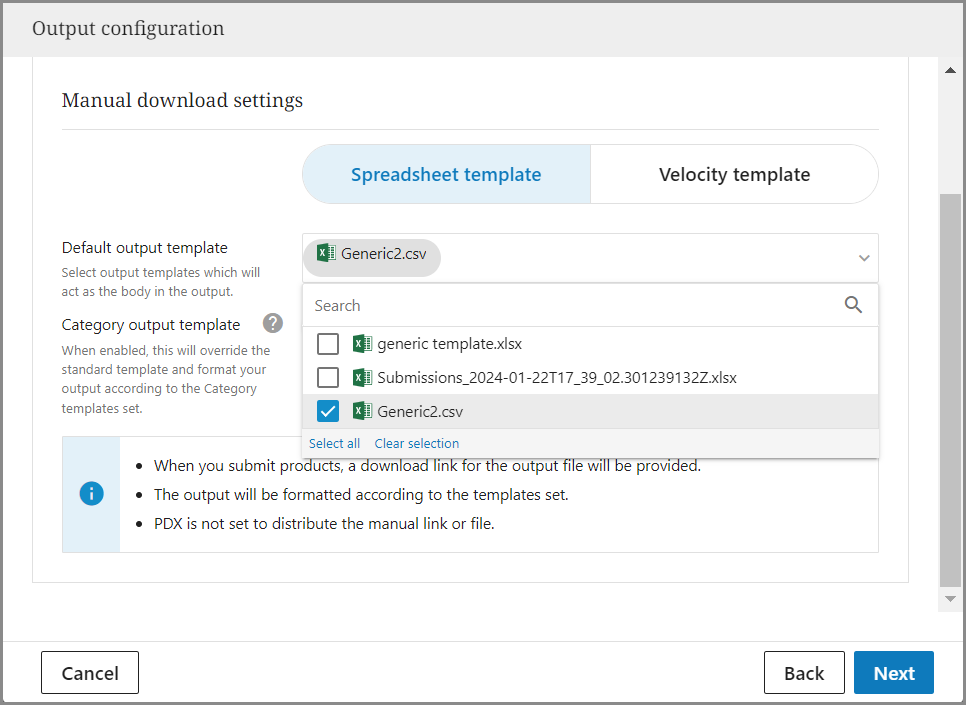The width and height of the screenshot is (966, 705).
Task: Switch to Velocity template tab
Action: [x=734, y=175]
